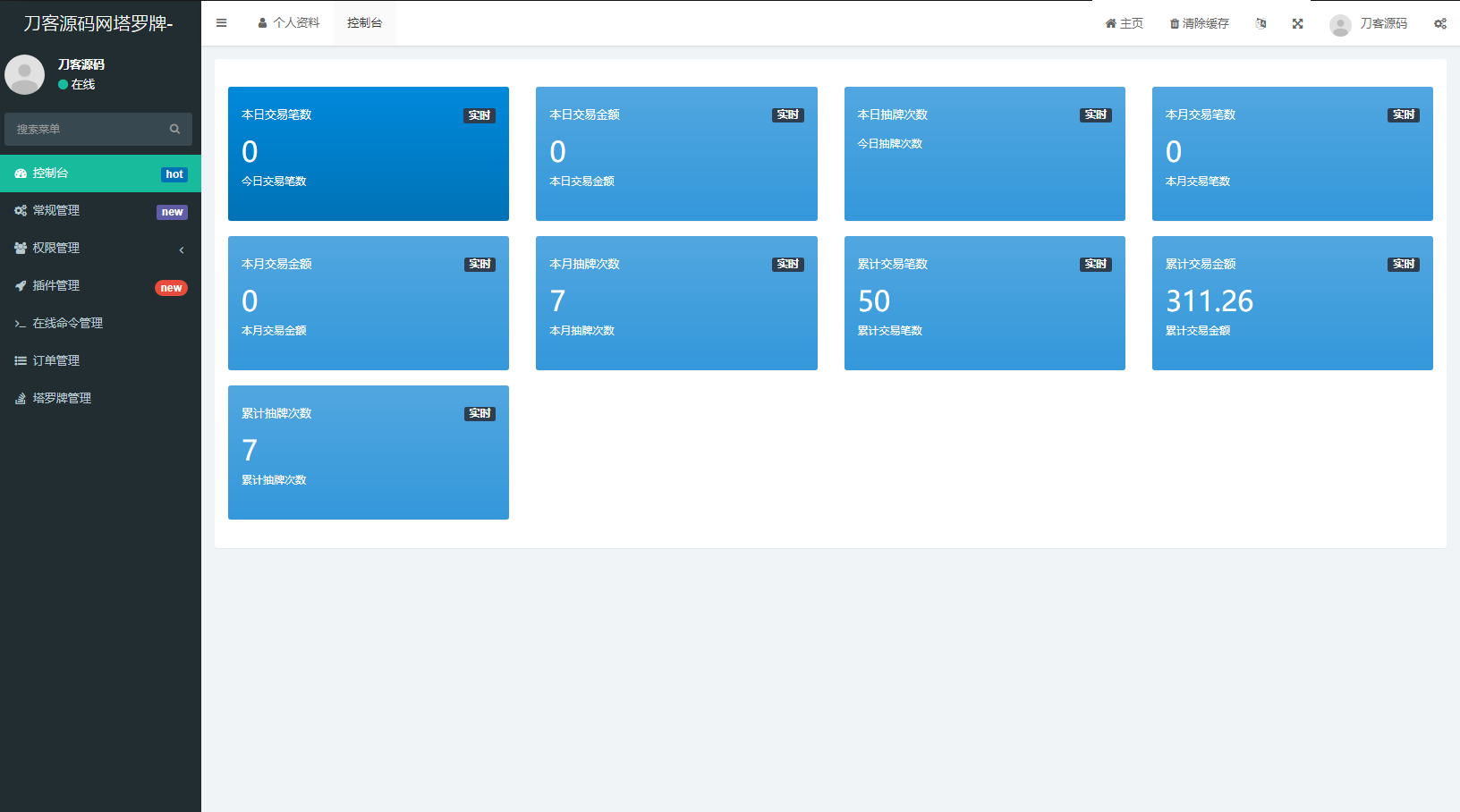Select the 插件管理 rocket icon
The image size is (1460, 812).
click(21, 285)
